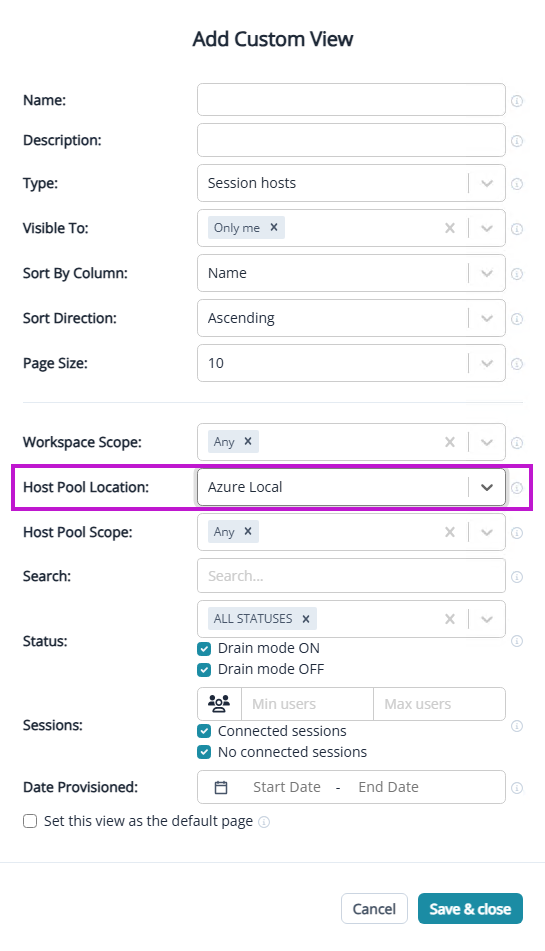
Task: Clear all Visible To selections
Action: pos(450,228)
